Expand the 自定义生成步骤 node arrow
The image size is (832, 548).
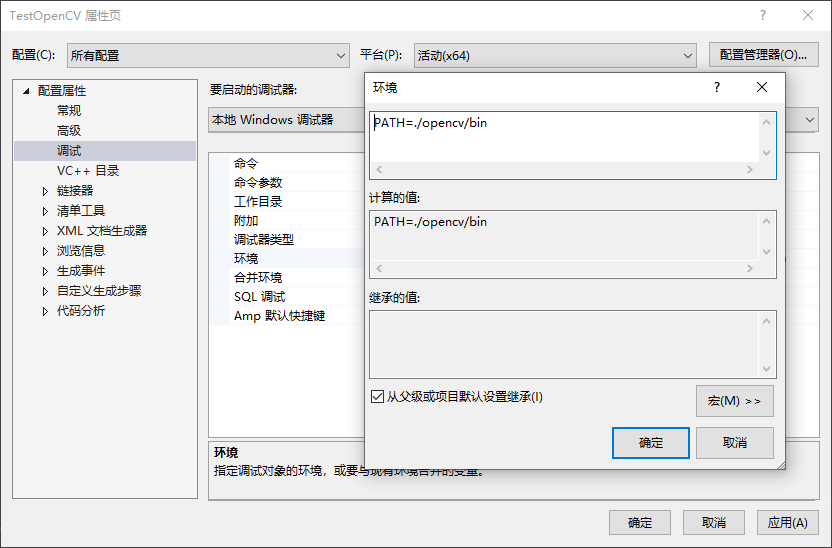(45, 291)
